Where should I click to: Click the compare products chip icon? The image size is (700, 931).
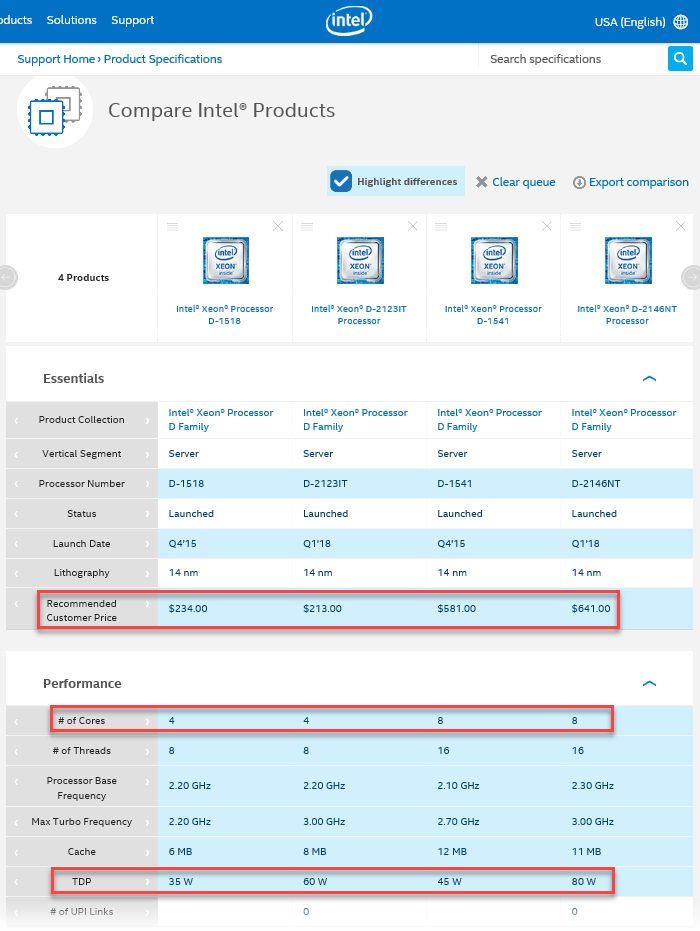pos(55,111)
